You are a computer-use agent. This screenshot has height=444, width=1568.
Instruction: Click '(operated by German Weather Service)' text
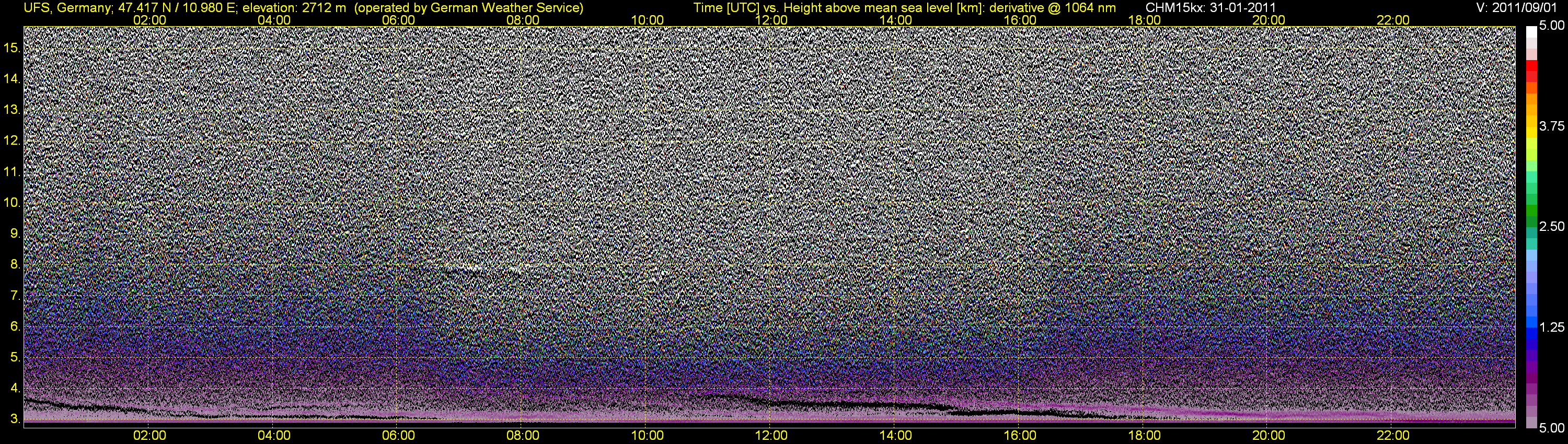tap(468, 8)
